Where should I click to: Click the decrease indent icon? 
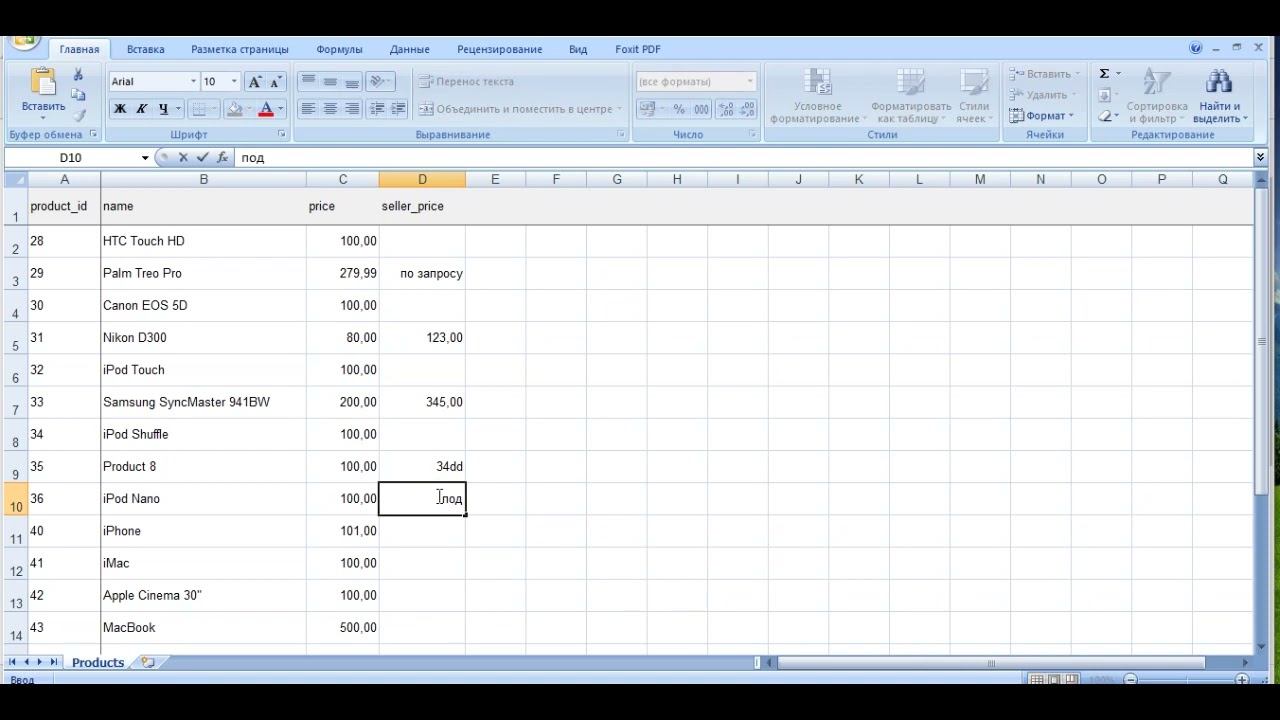click(377, 109)
